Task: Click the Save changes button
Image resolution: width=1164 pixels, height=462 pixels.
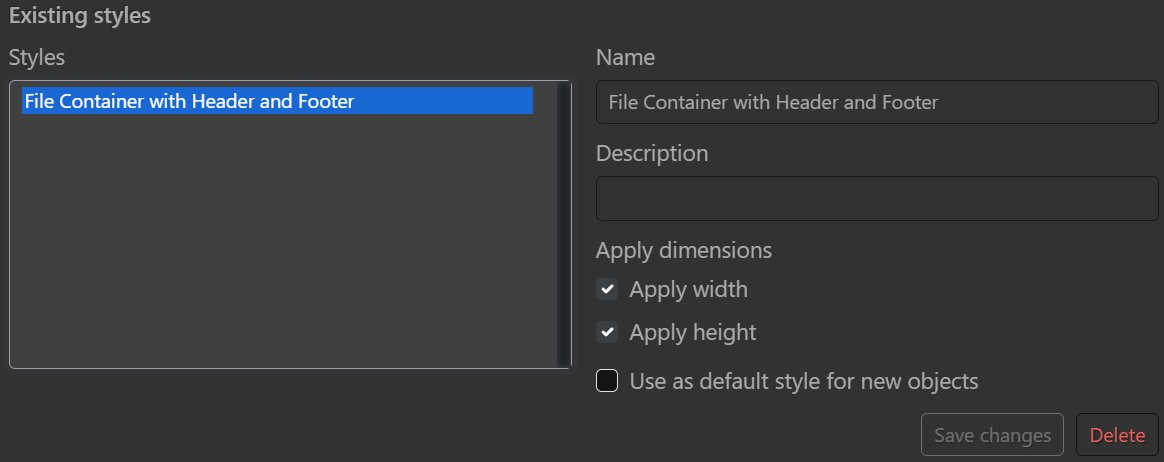Action: pos(992,435)
